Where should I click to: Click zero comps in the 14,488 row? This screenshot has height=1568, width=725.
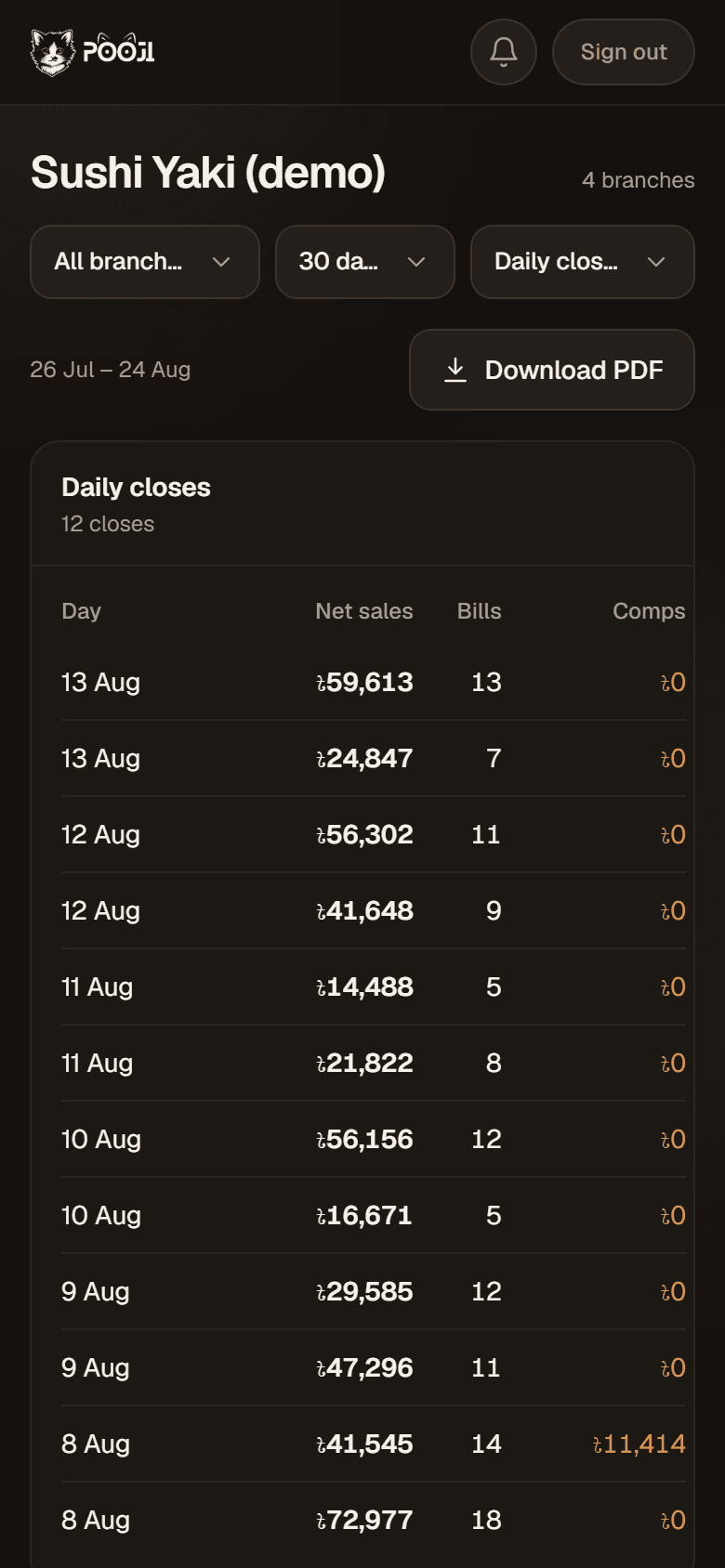click(673, 987)
